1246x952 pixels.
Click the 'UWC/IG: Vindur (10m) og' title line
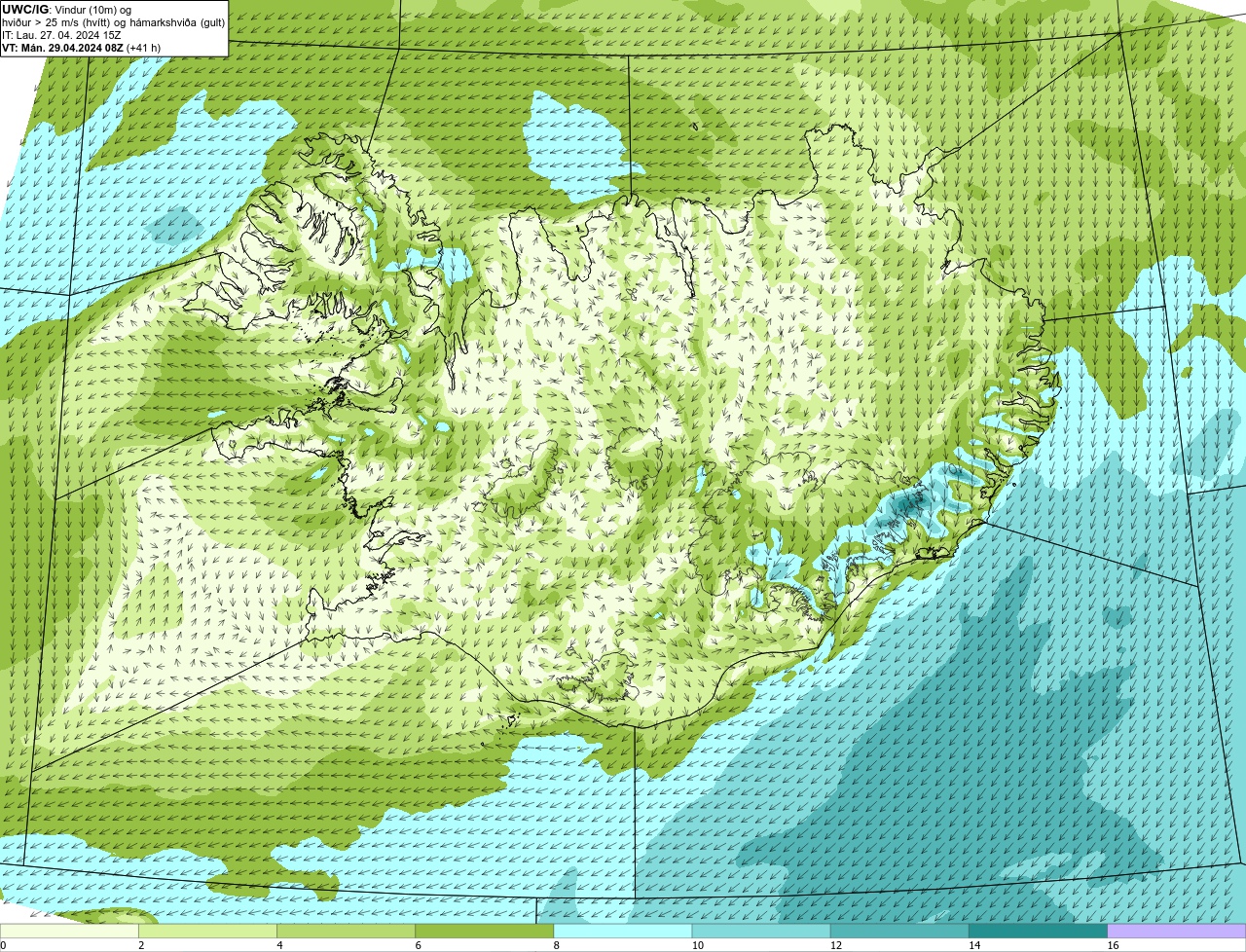point(66,10)
